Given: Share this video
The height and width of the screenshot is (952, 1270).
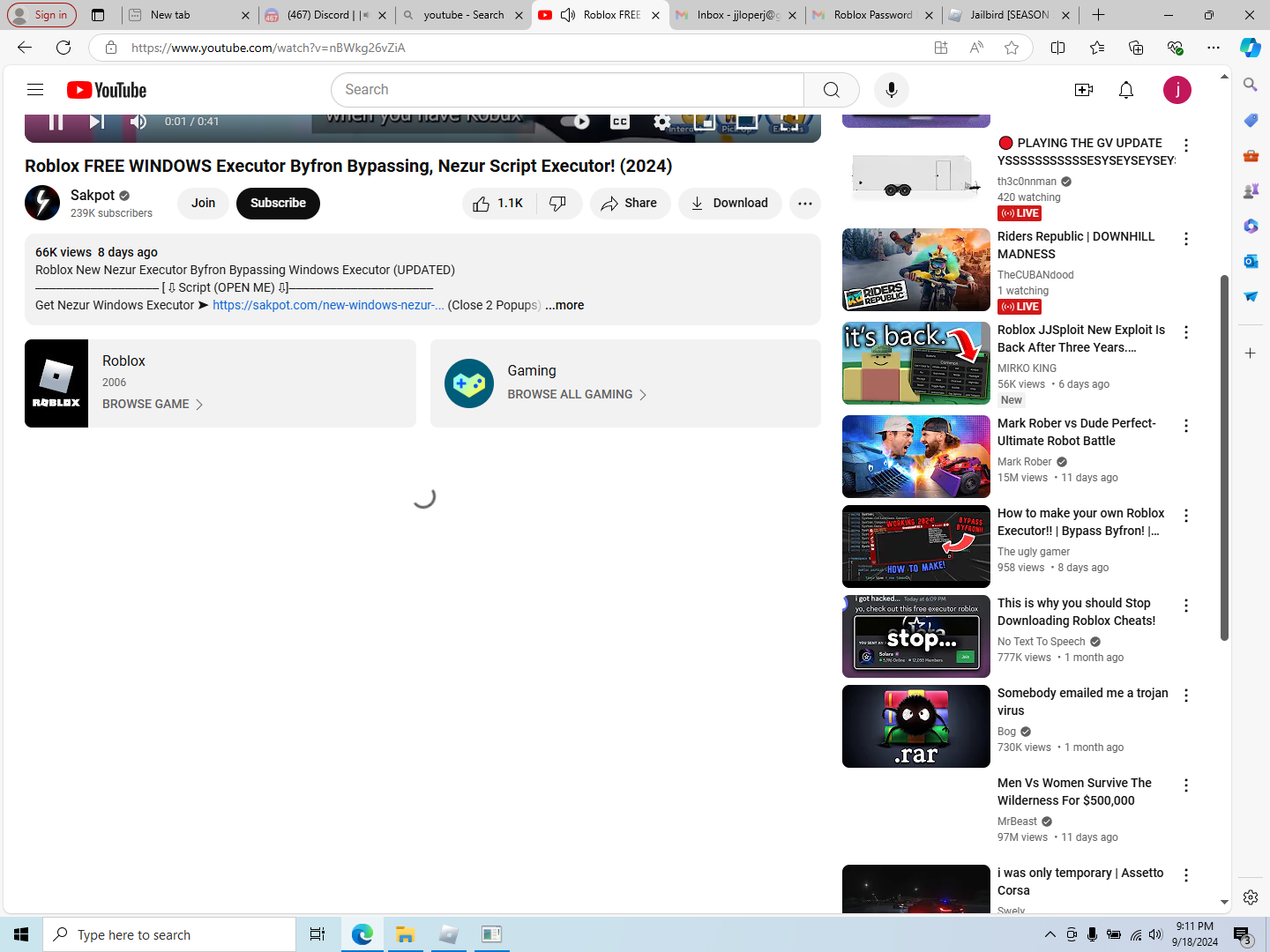Looking at the screenshot, I should 630,204.
